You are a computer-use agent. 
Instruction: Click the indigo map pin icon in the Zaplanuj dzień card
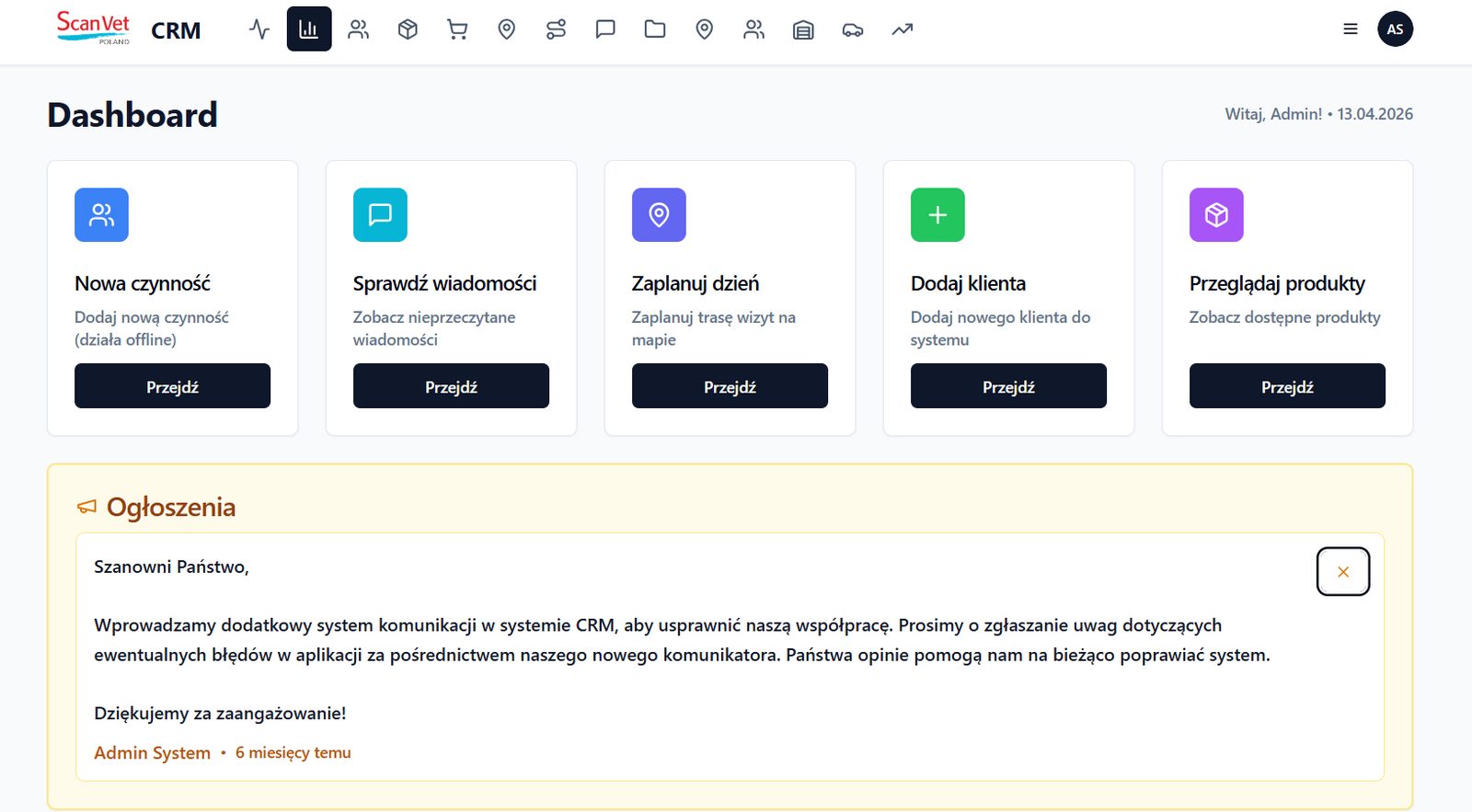(659, 215)
